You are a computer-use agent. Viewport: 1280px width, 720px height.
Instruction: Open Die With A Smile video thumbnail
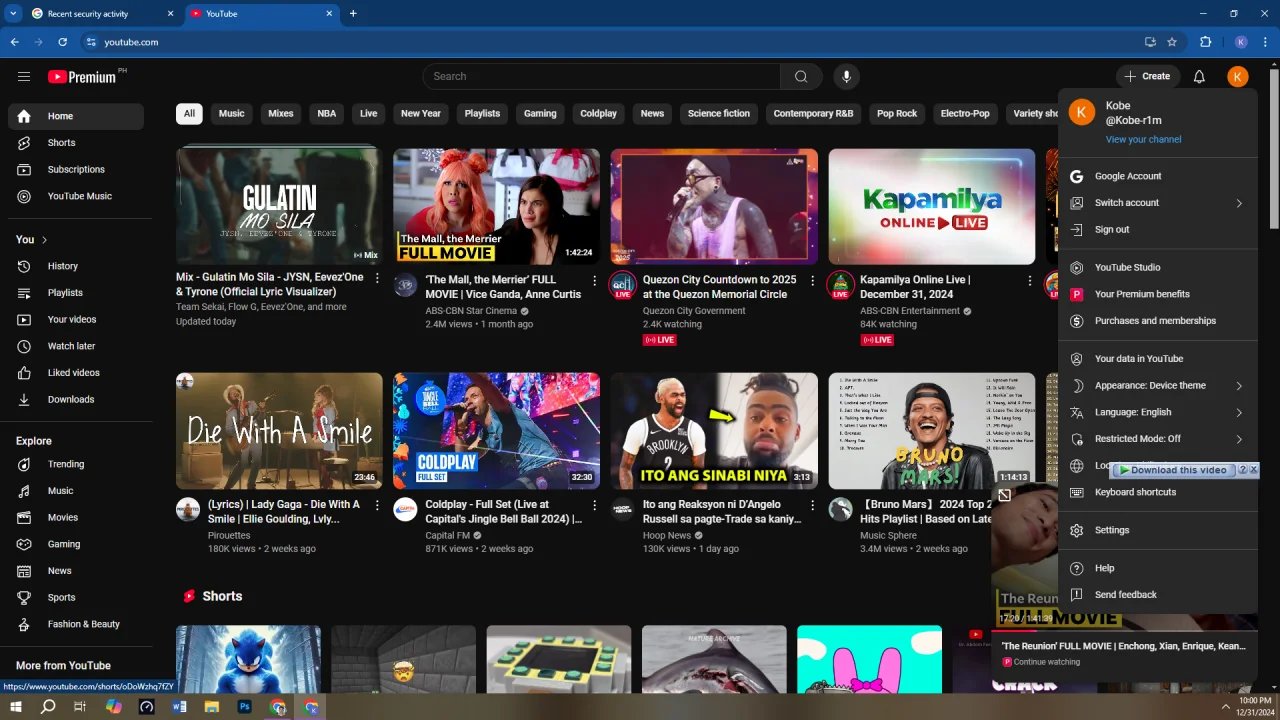pos(279,431)
